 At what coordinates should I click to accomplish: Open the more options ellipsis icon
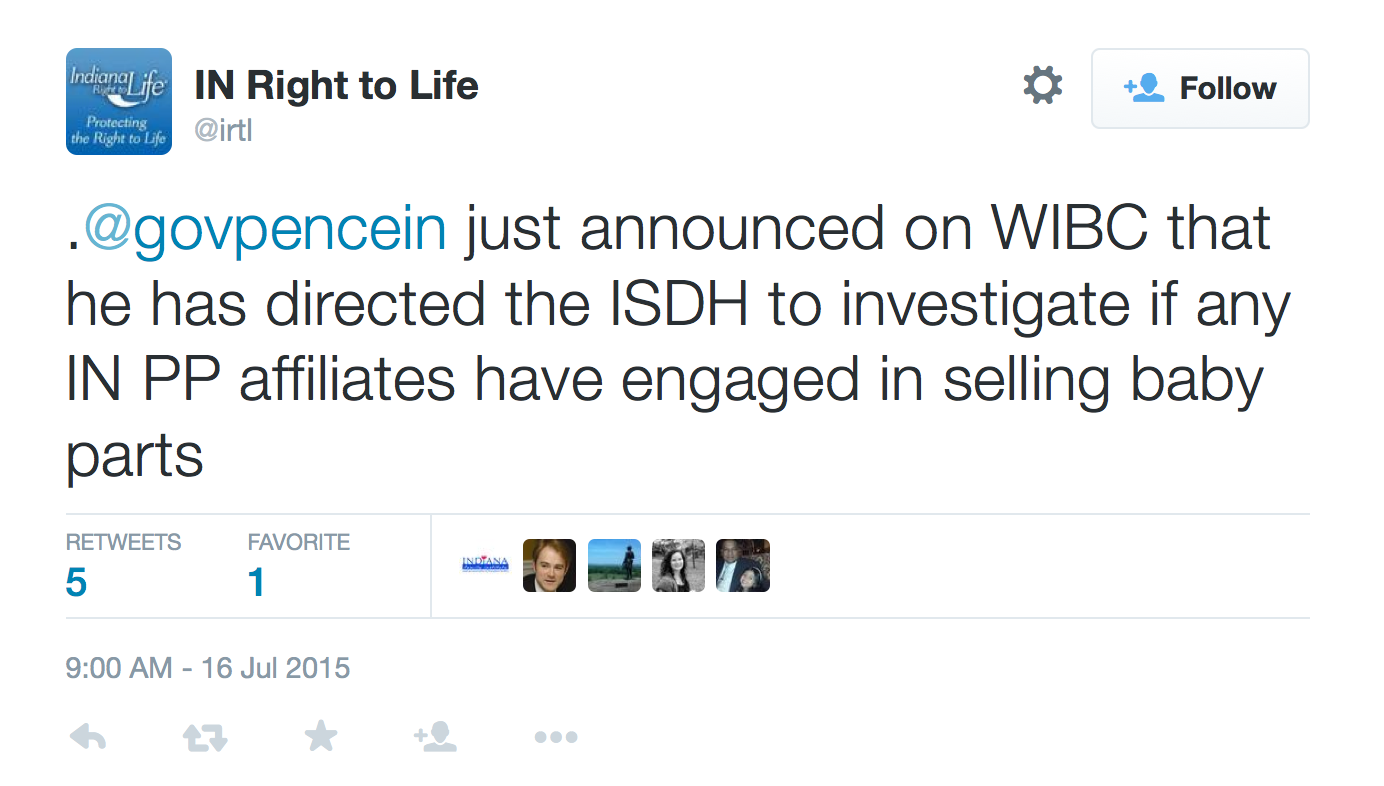555,738
